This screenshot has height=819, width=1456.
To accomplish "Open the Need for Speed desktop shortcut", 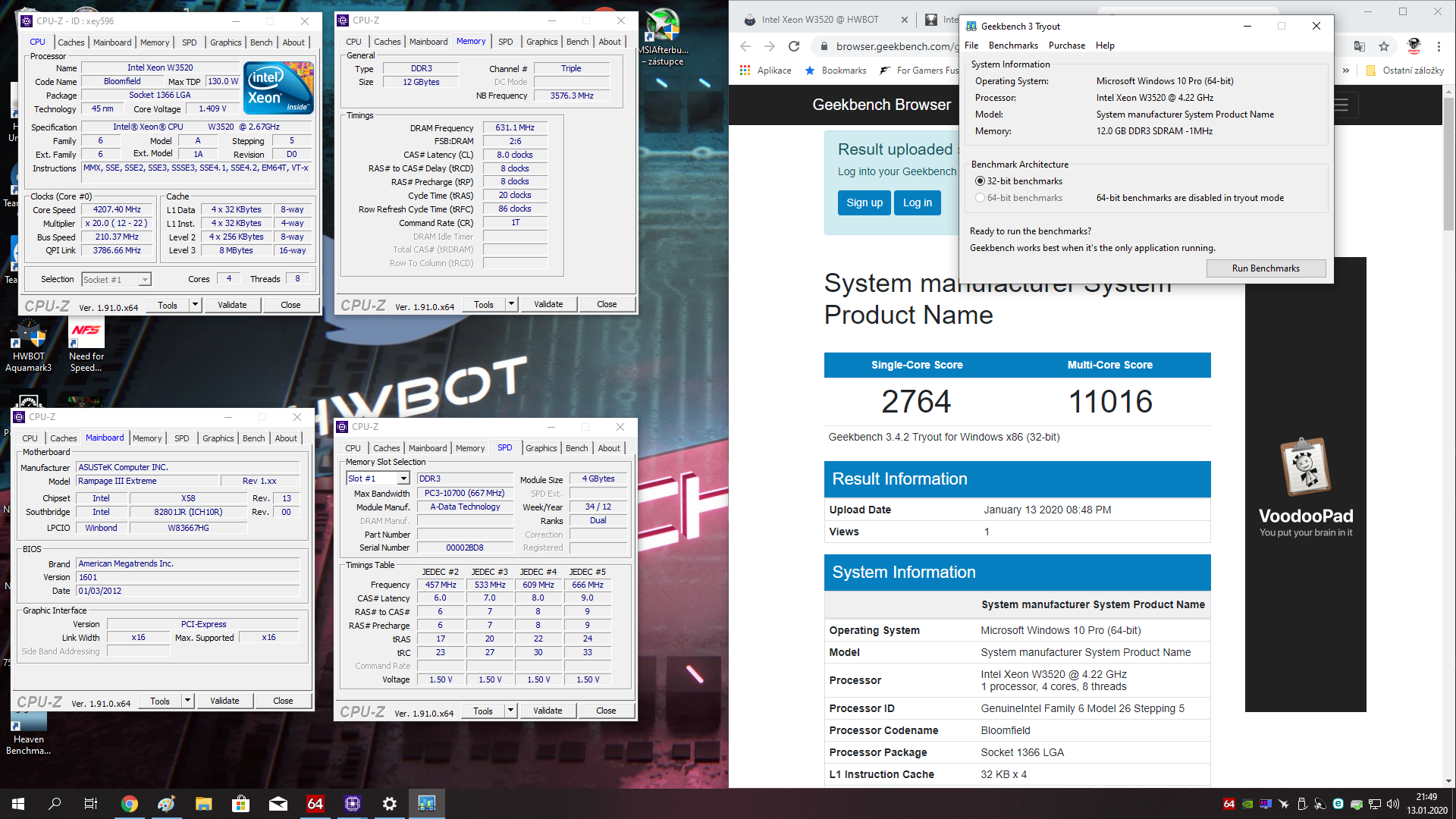I will pyautogui.click(x=86, y=347).
